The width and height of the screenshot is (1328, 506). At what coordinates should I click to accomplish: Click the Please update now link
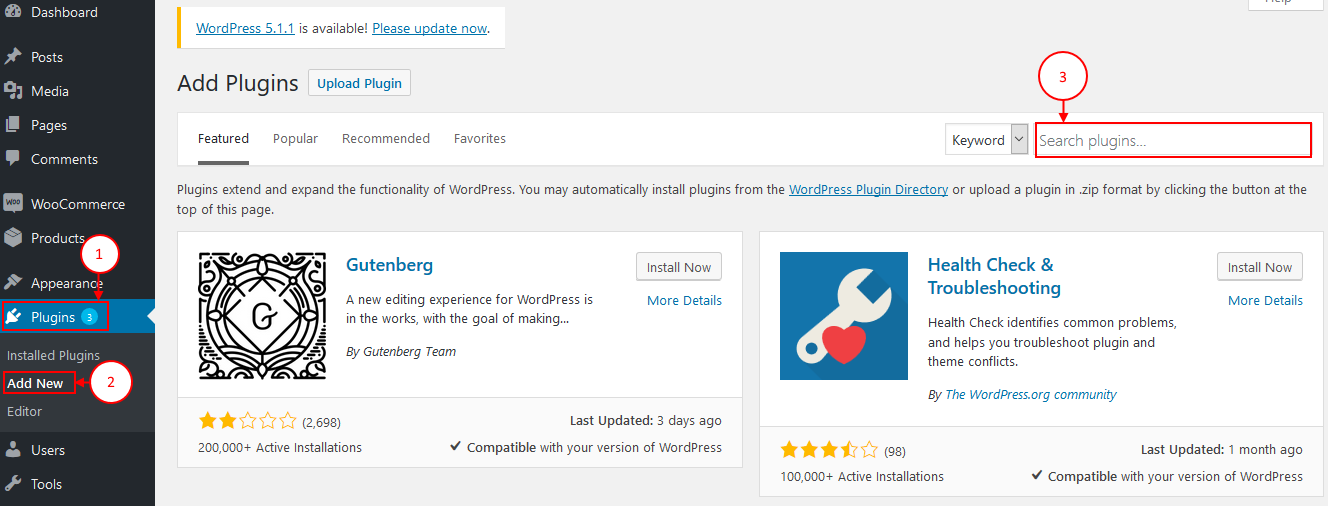coord(429,28)
